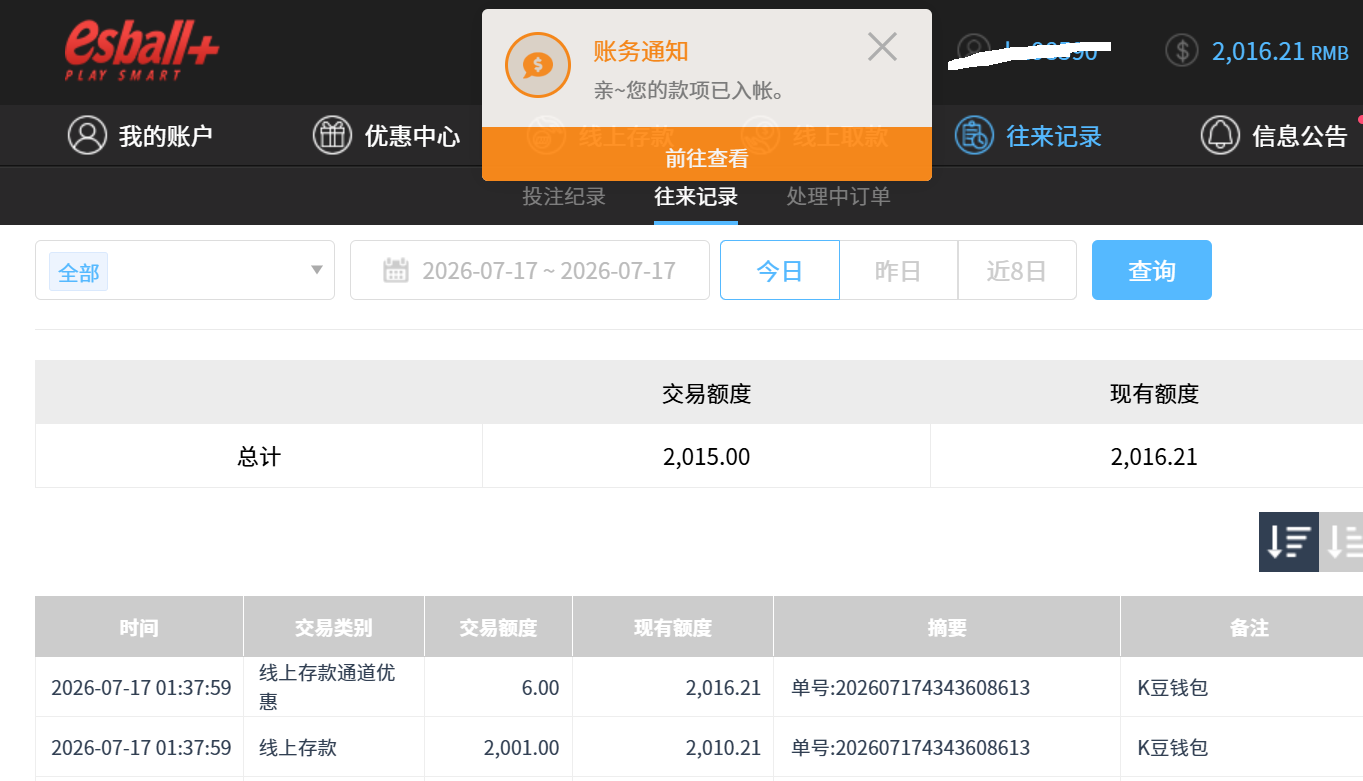The image size is (1363, 781).
Task: Click the esball+ logo
Action: click(141, 50)
